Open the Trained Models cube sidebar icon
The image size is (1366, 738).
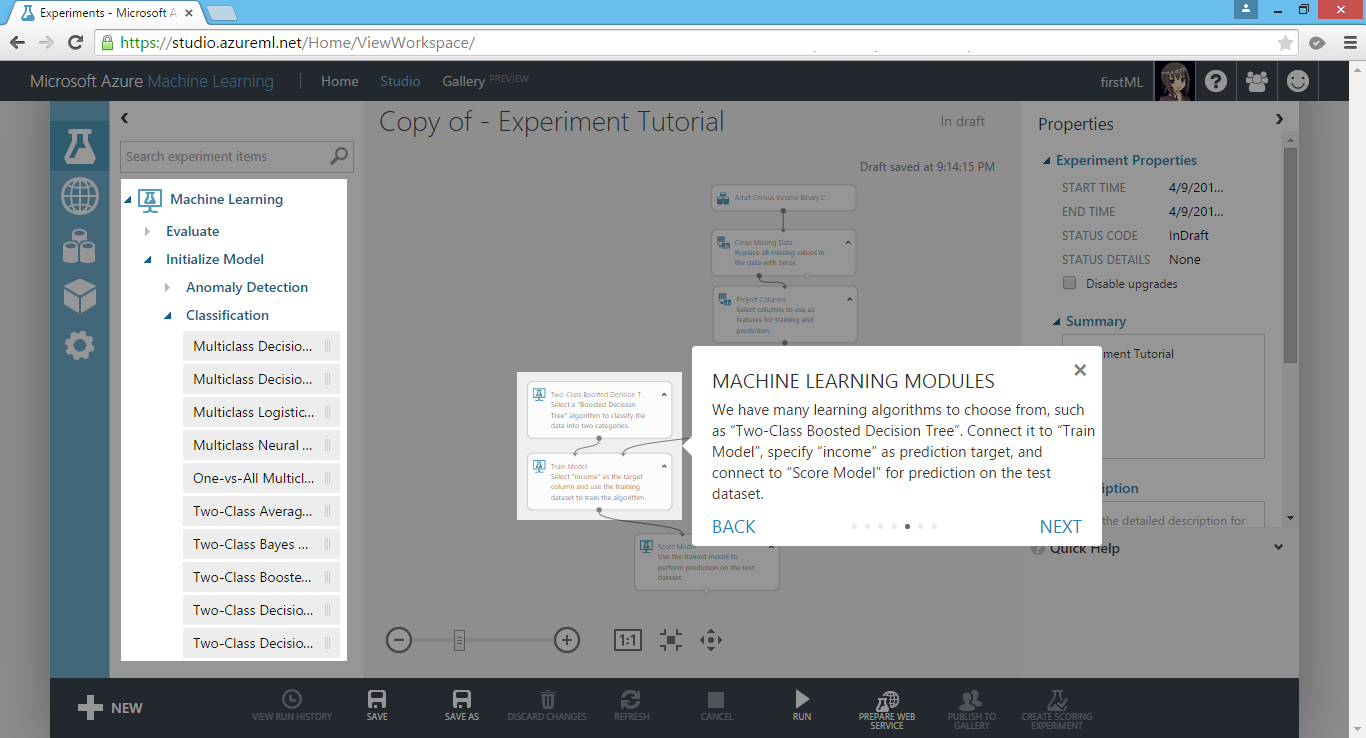[x=80, y=295]
